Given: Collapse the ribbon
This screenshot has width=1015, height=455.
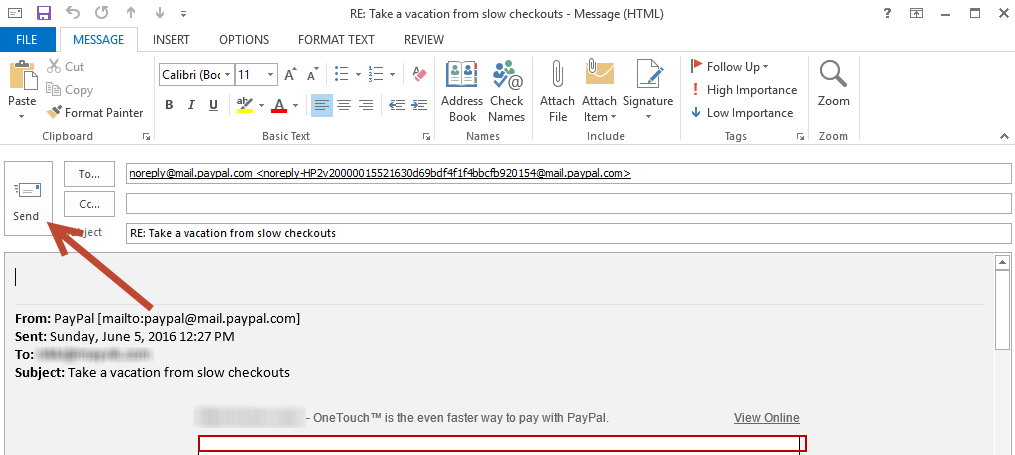Looking at the screenshot, I should tap(1004, 137).
